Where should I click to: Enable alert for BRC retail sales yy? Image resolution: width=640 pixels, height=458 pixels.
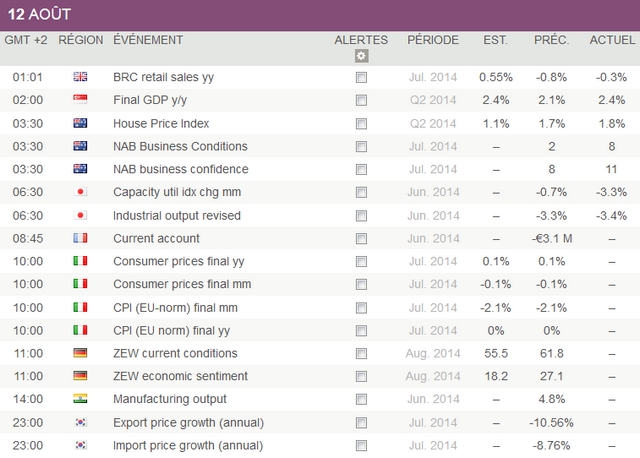tap(361, 77)
